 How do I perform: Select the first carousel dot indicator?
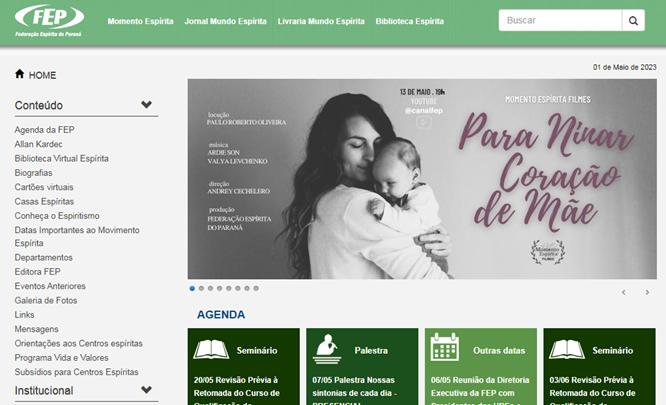[x=192, y=288]
